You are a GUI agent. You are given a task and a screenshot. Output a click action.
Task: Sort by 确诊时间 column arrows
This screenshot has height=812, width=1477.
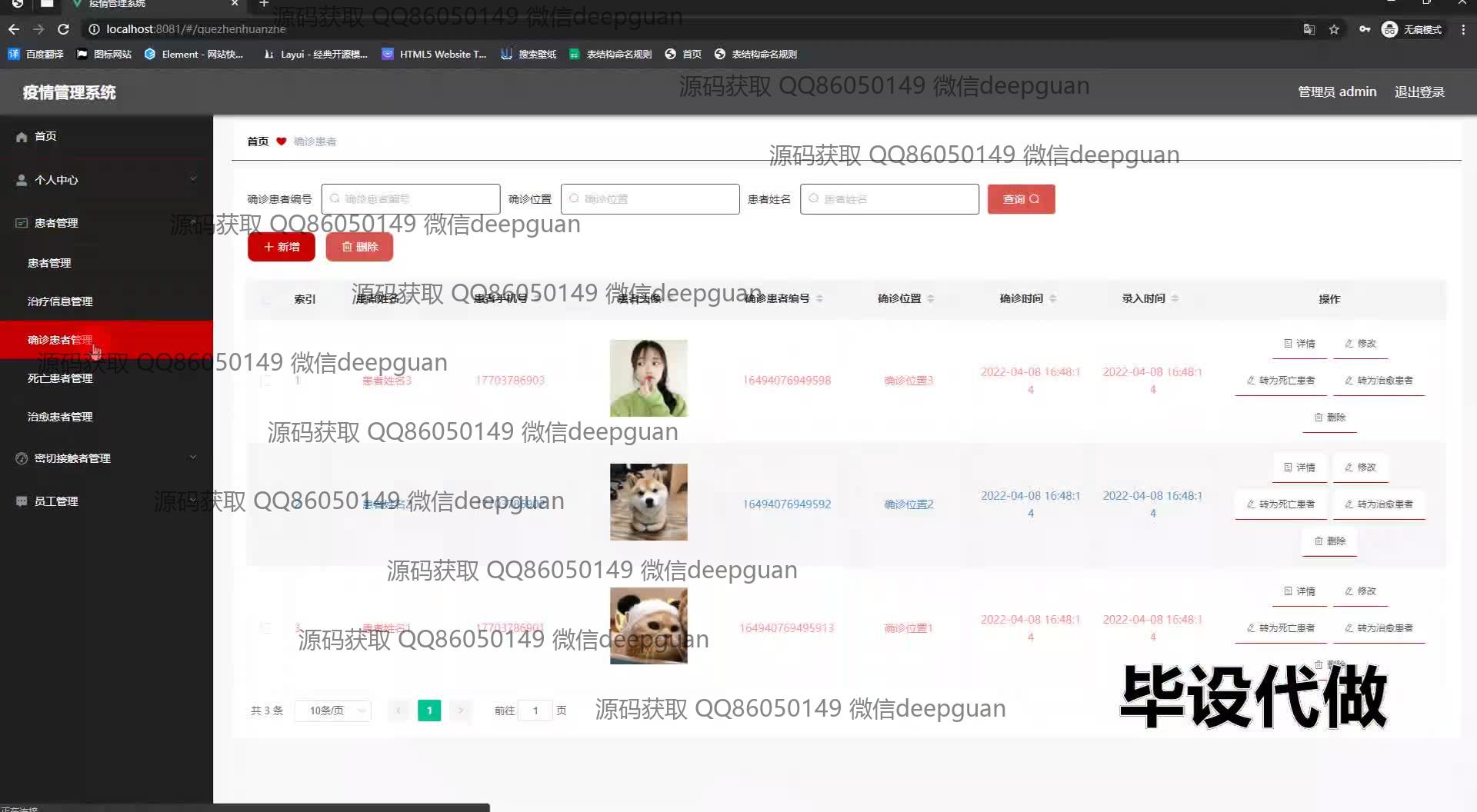[1052, 298]
